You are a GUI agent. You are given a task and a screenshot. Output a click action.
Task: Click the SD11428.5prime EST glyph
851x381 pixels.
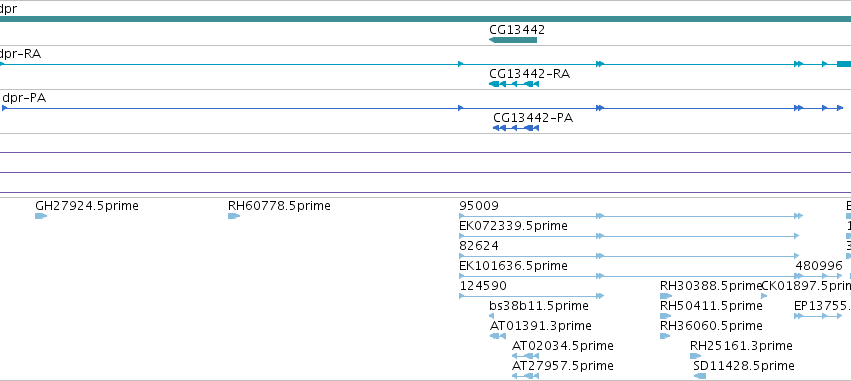pos(700,376)
